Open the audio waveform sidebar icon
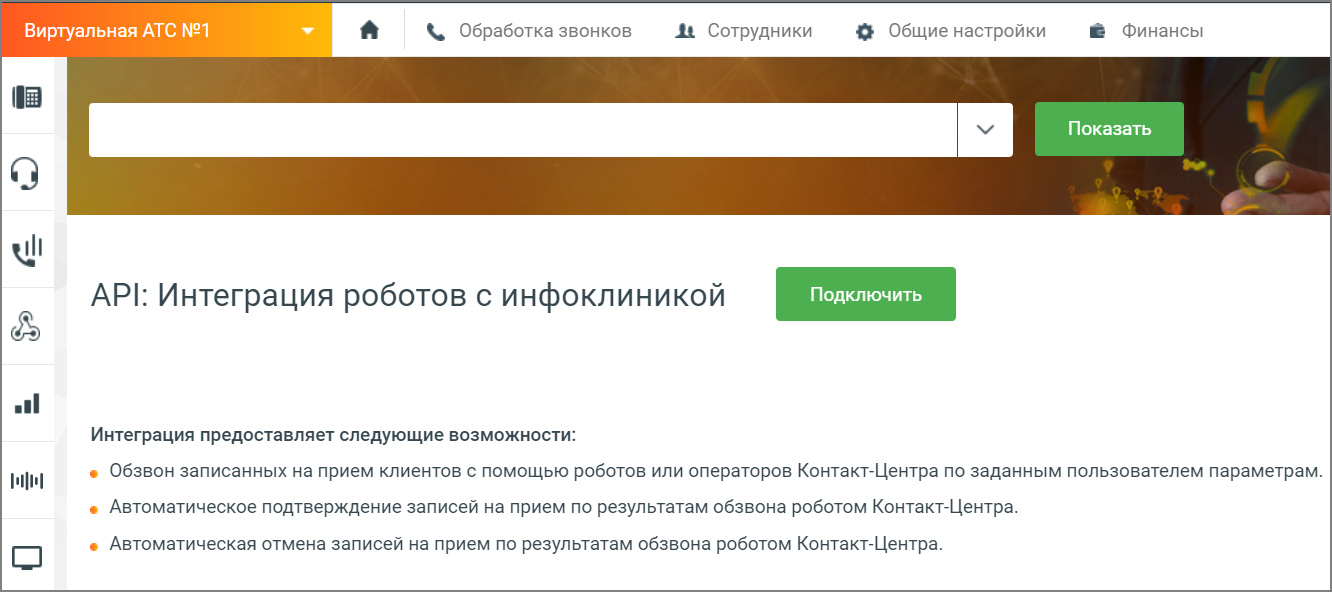 (26, 480)
